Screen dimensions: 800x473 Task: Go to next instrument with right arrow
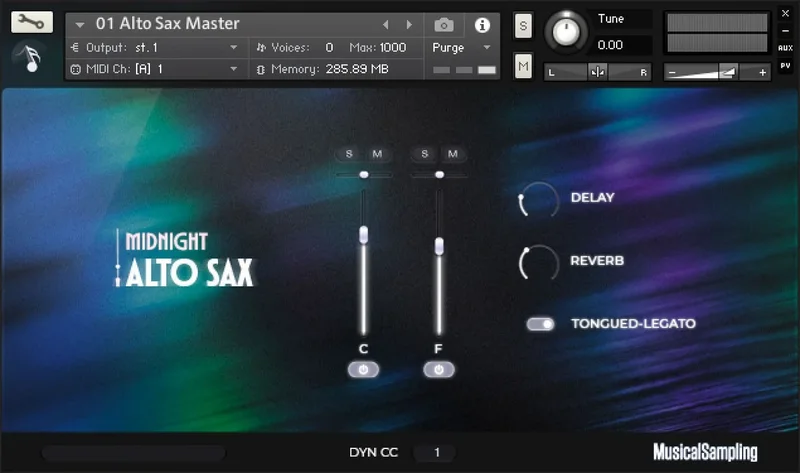click(x=409, y=24)
